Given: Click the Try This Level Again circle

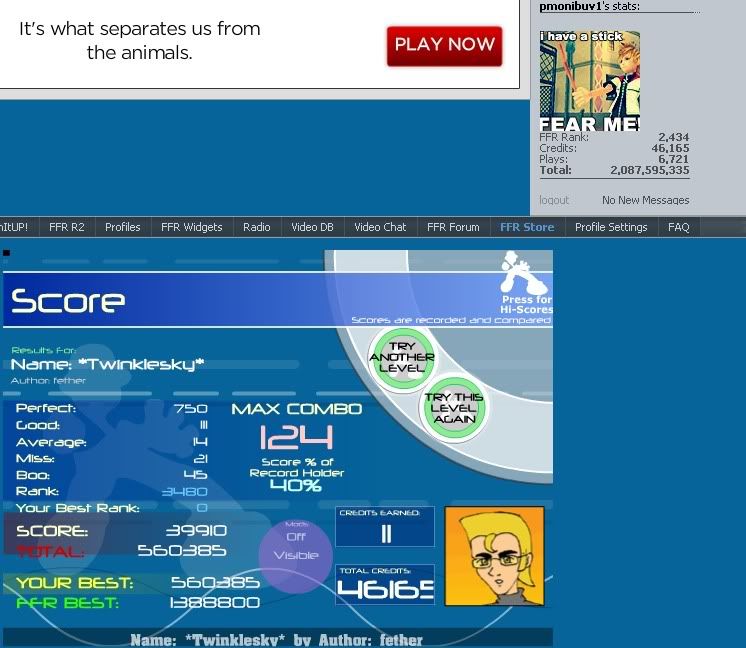Looking at the screenshot, I should (x=453, y=407).
